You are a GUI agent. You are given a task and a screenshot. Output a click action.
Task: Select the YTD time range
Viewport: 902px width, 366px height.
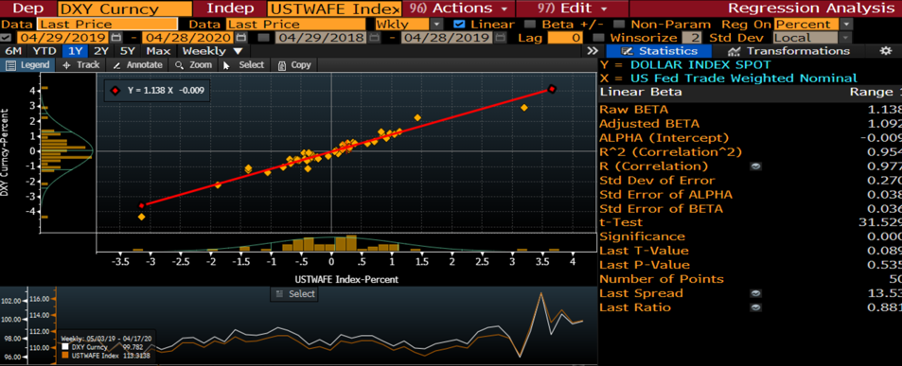(x=44, y=51)
